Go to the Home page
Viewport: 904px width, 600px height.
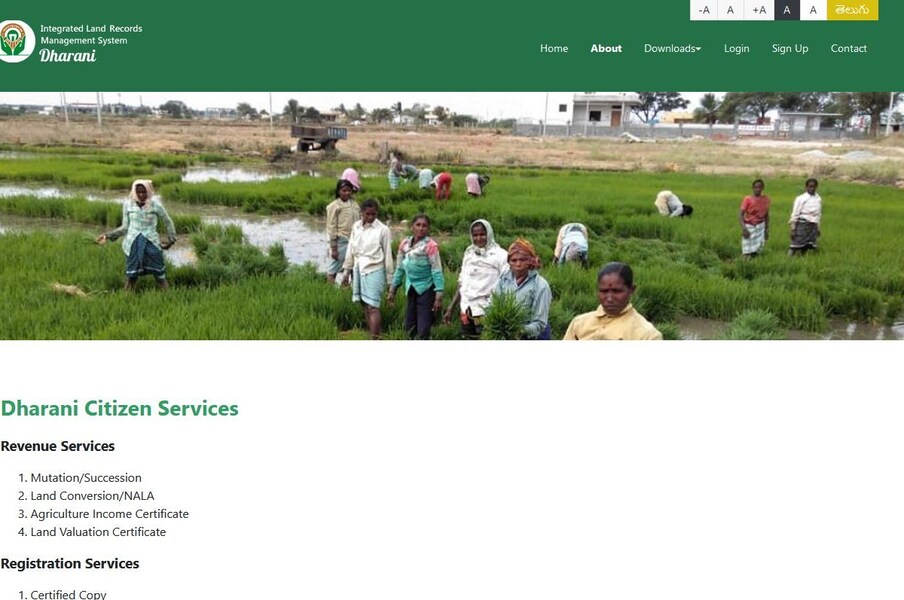pyautogui.click(x=554, y=48)
